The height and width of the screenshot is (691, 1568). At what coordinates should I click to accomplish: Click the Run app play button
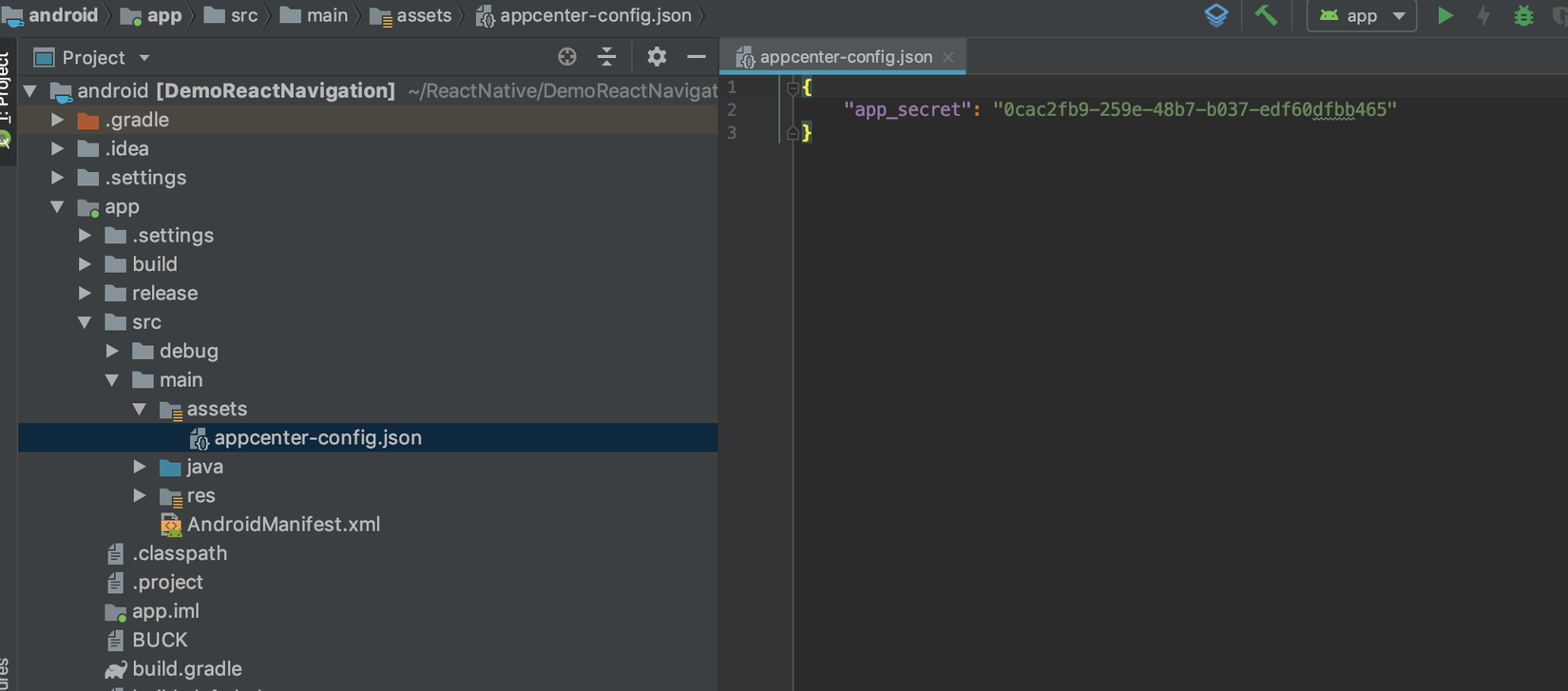pyautogui.click(x=1444, y=15)
